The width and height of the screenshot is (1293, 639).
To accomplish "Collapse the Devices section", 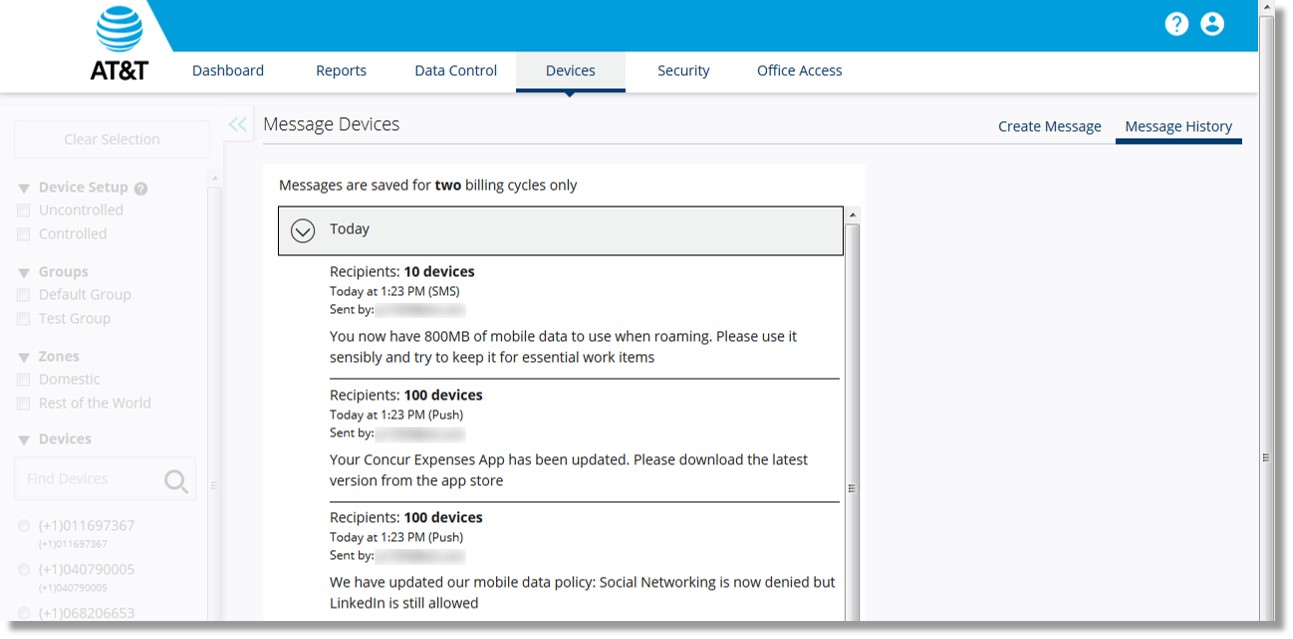I will point(22,438).
